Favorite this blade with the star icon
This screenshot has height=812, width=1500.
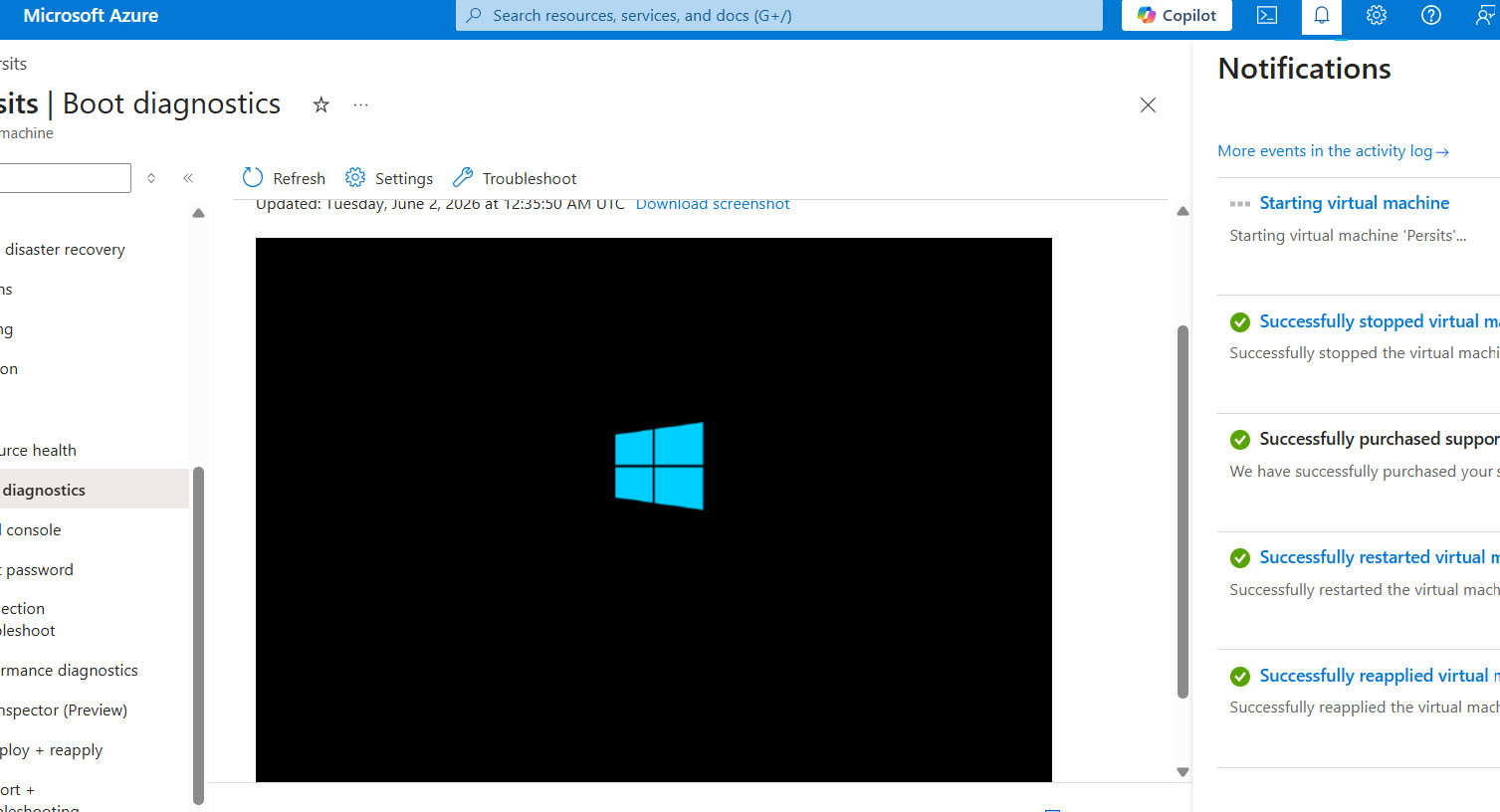point(321,104)
